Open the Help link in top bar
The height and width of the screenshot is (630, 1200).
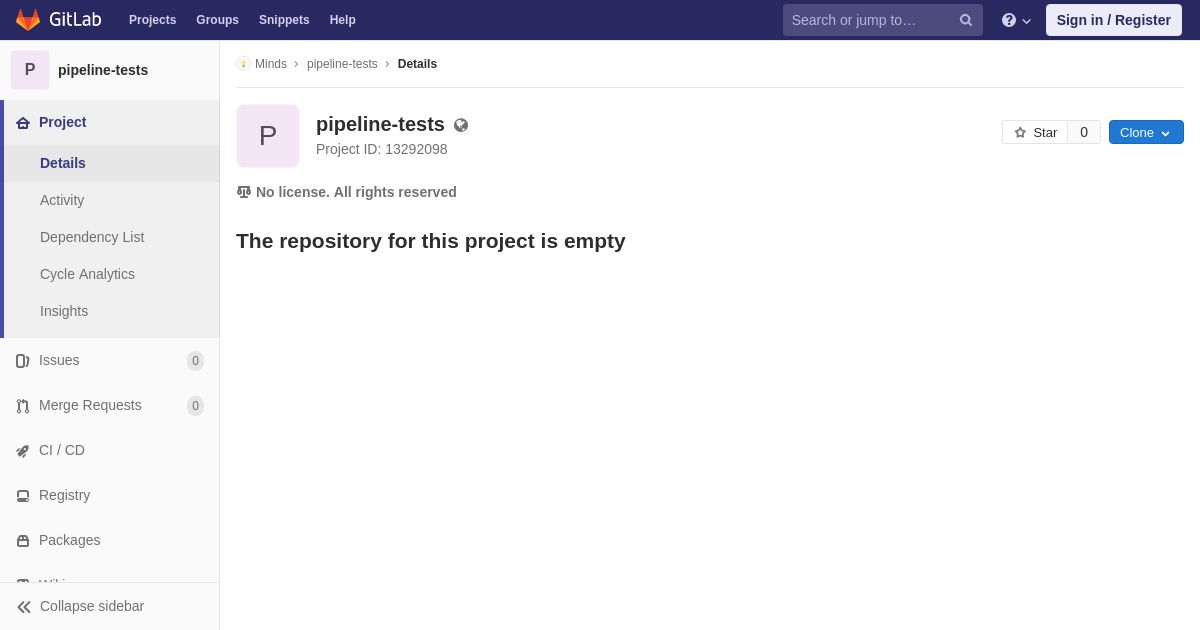point(342,20)
